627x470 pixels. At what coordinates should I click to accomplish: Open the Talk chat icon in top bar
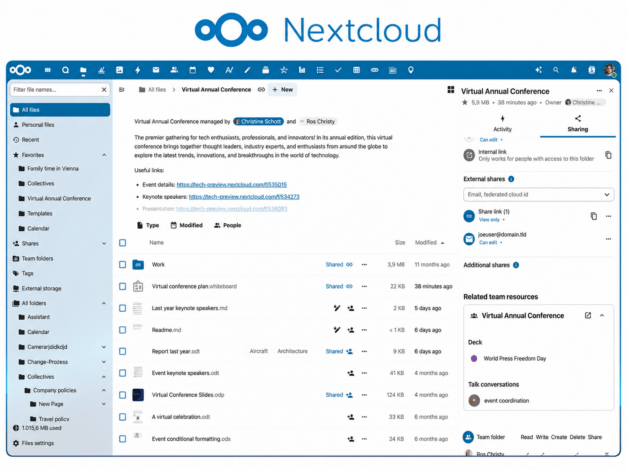click(x=65, y=70)
